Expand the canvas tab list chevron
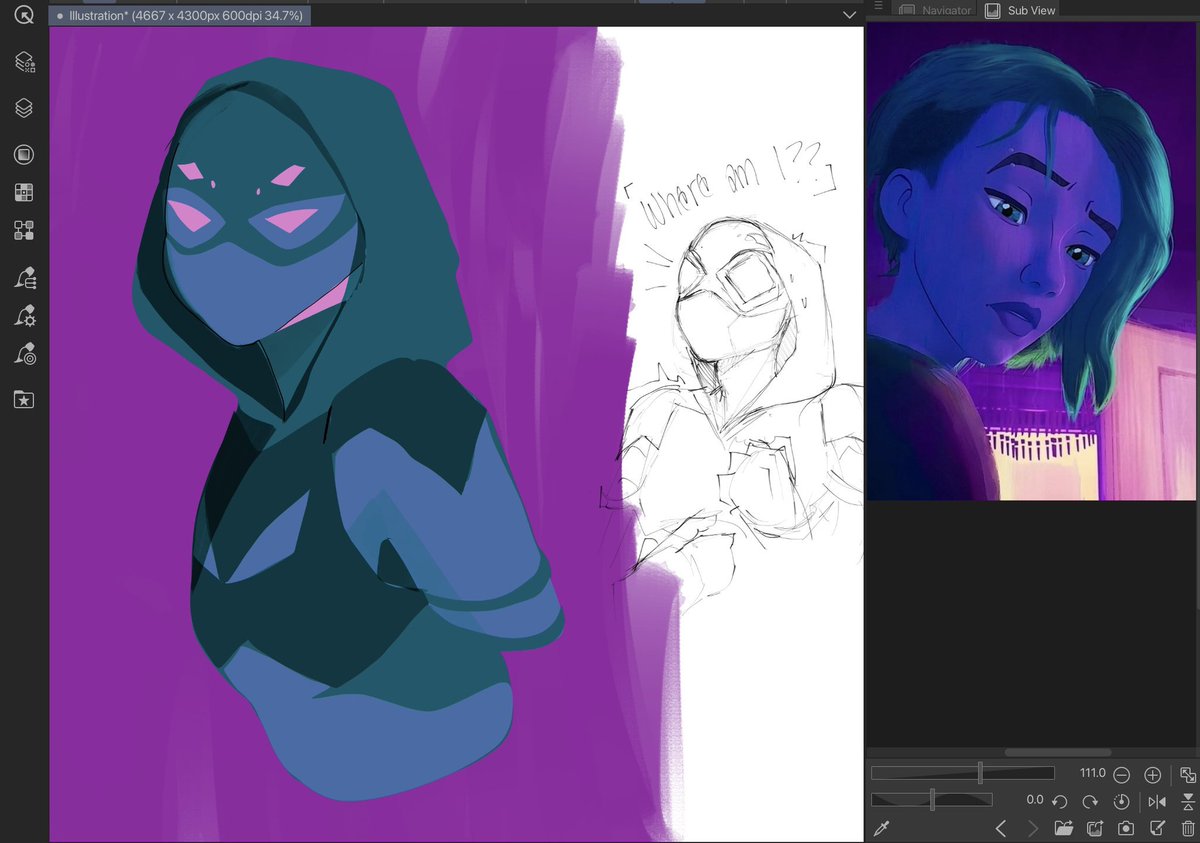 (849, 15)
